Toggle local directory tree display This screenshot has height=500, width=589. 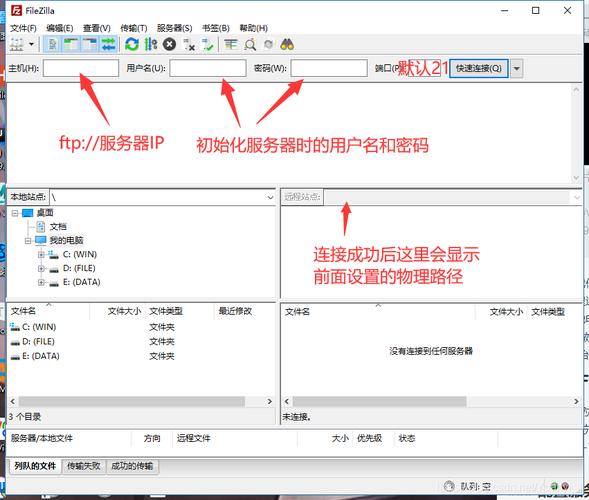71,44
